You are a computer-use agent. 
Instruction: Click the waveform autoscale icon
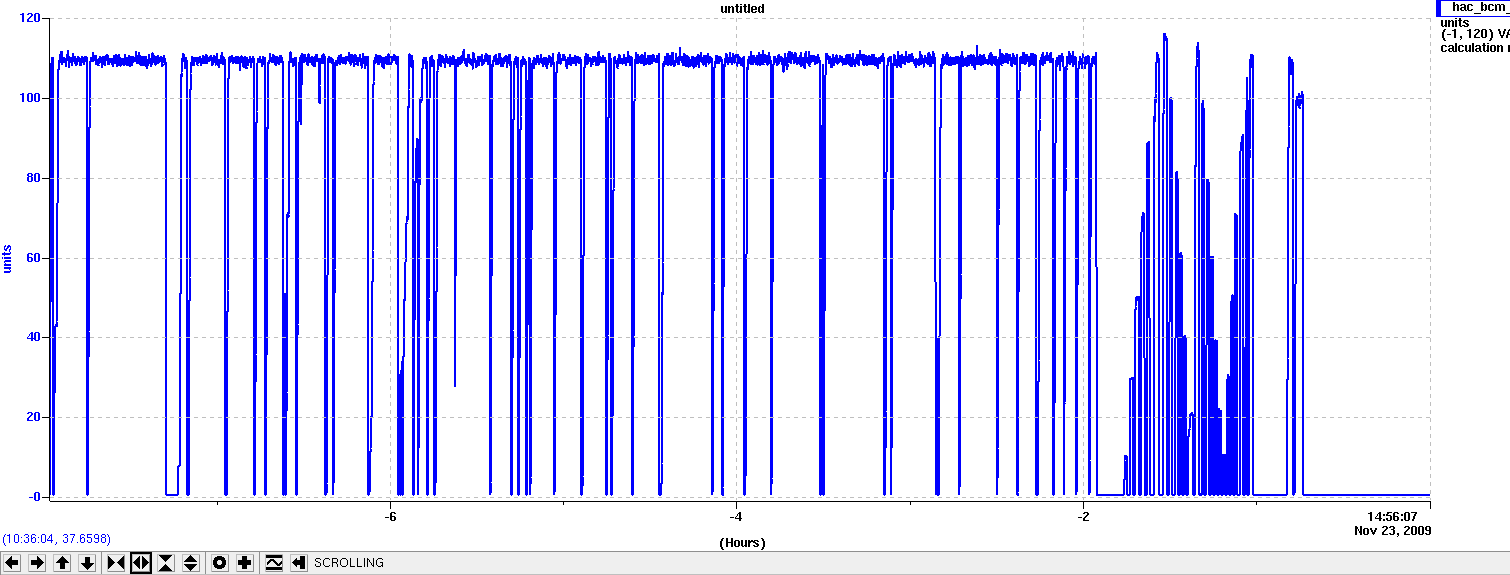pos(274,563)
